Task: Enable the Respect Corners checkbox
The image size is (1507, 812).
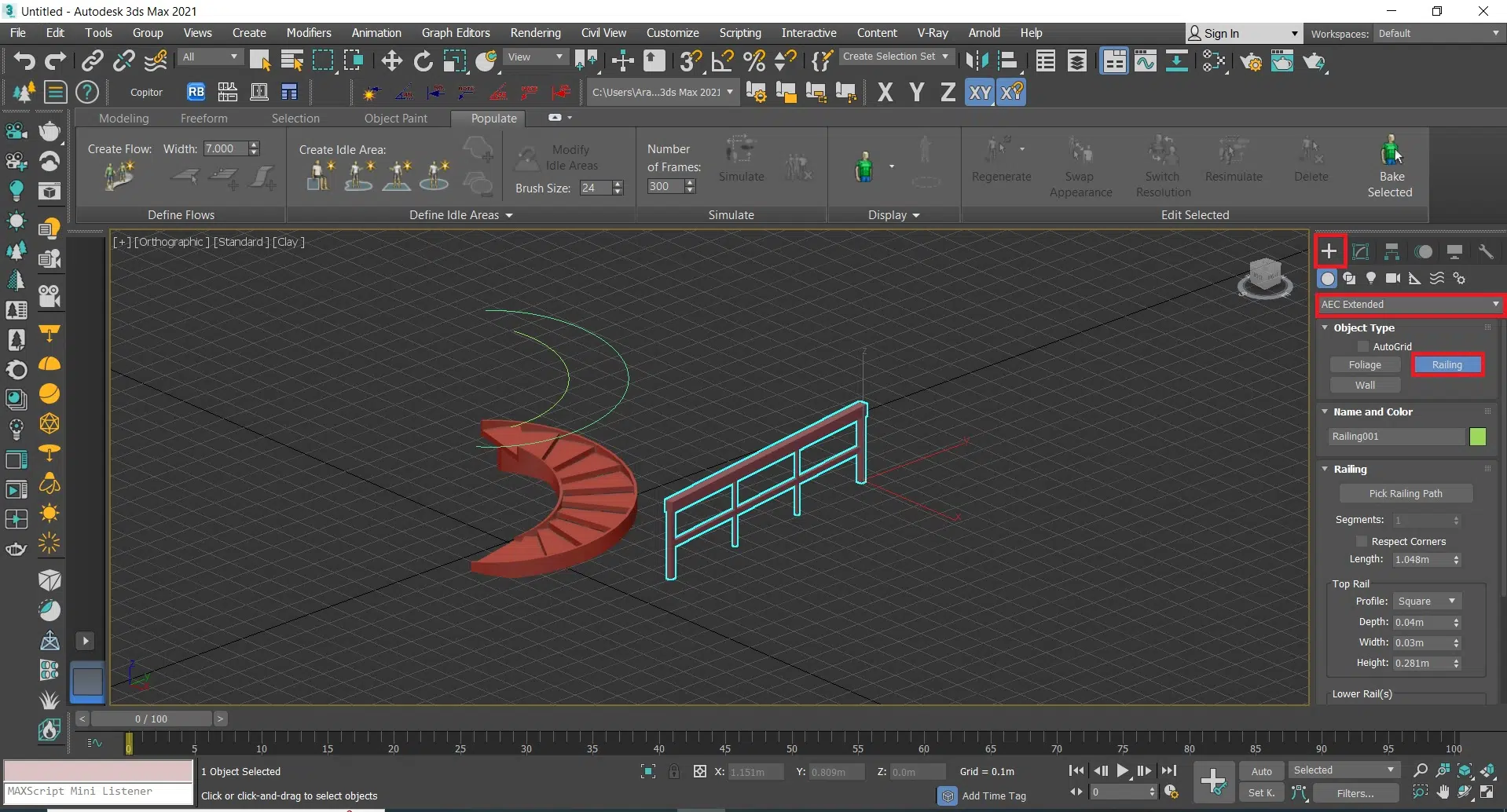Action: coord(1362,541)
